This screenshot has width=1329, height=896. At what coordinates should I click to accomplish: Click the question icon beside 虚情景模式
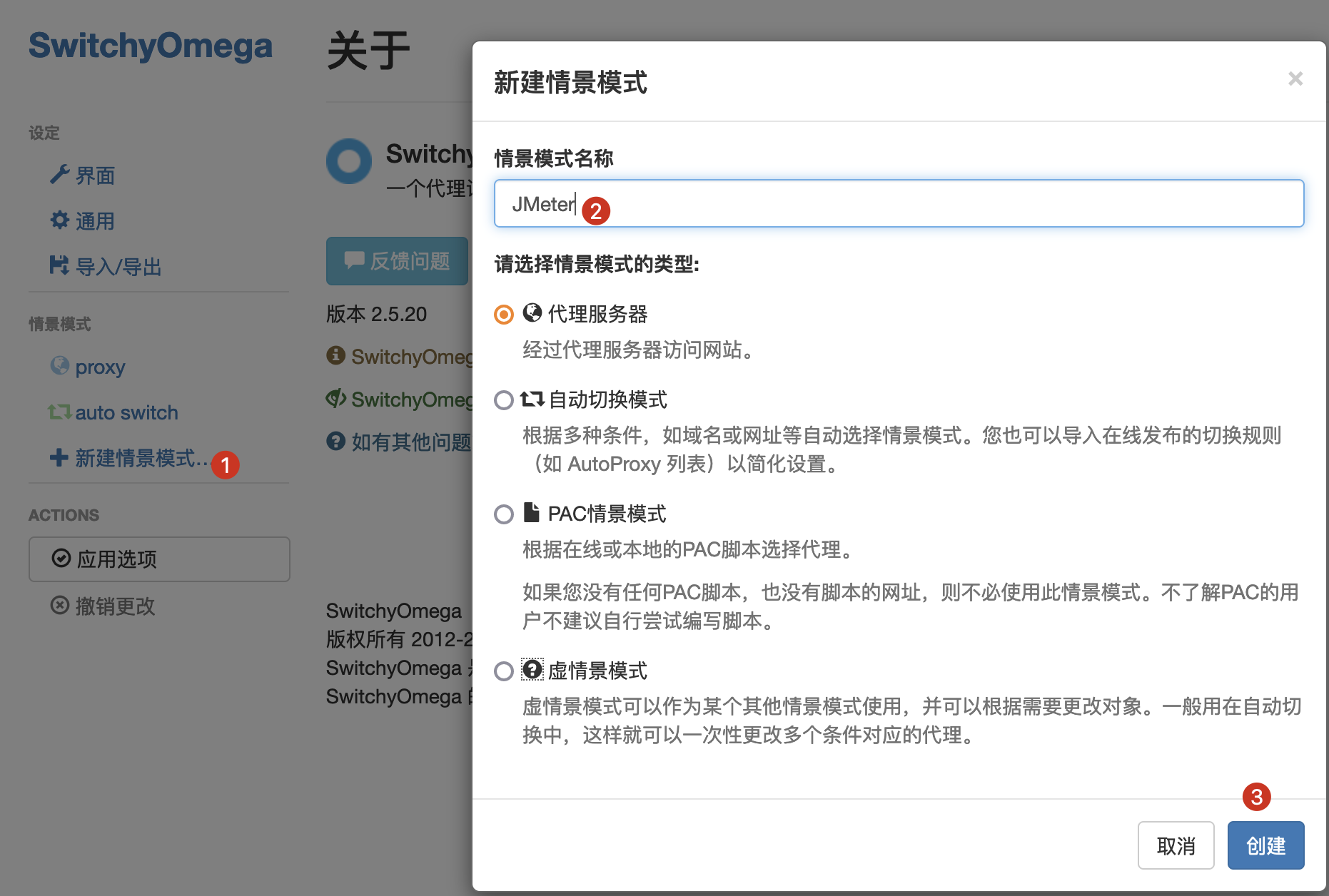pyautogui.click(x=532, y=669)
